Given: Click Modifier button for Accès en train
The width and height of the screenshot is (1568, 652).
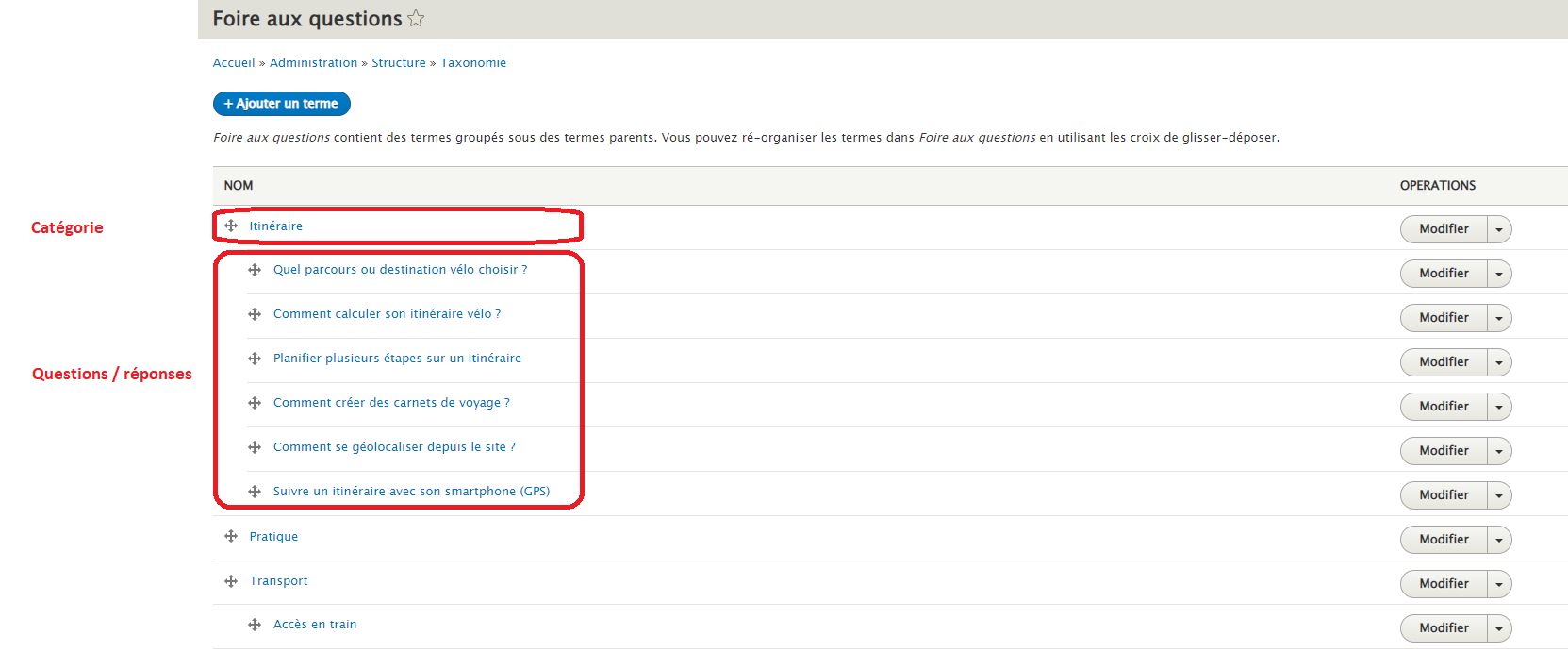Looking at the screenshot, I should 1444,628.
